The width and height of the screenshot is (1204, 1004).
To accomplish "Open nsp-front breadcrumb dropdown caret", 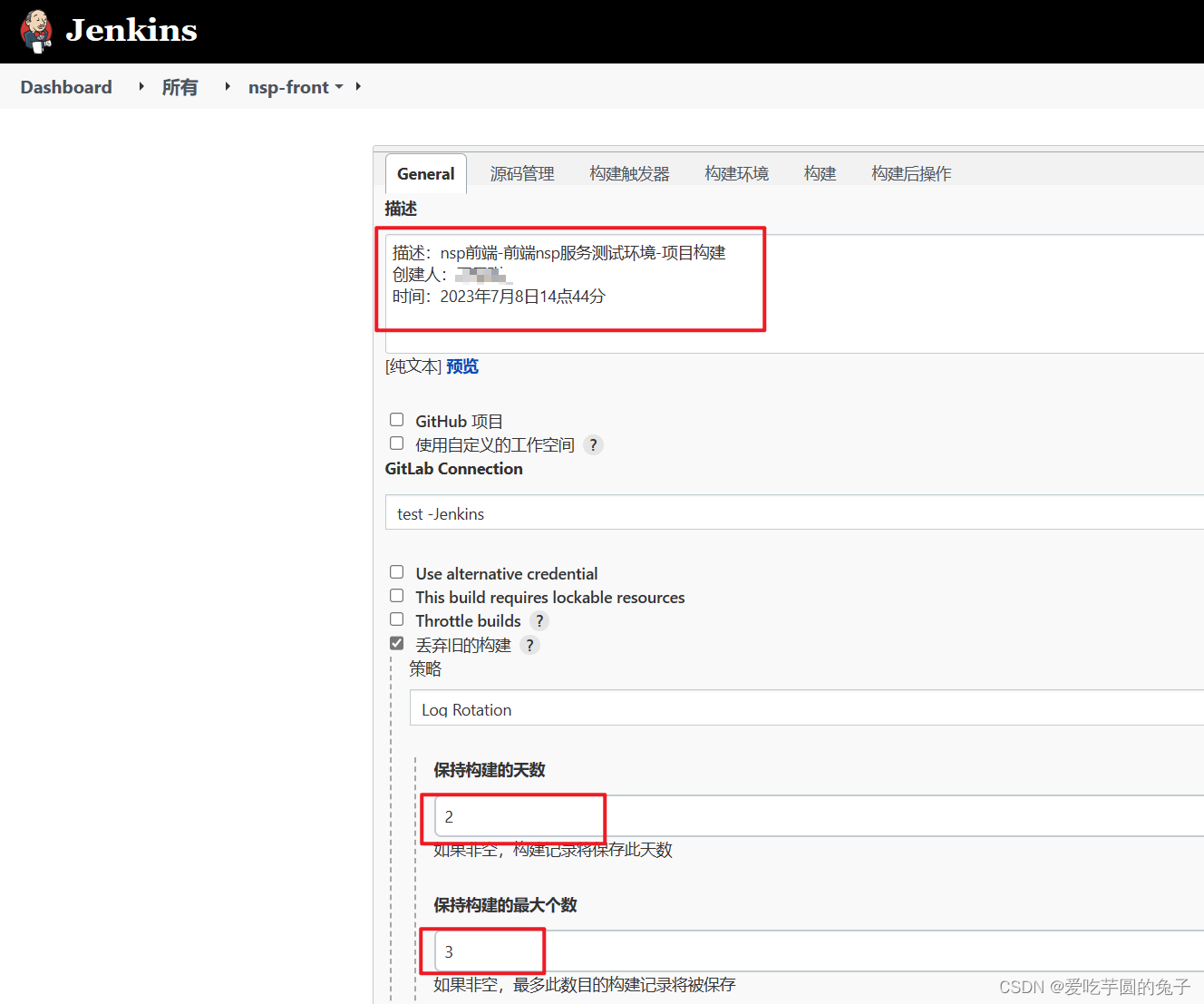I will 339,87.
